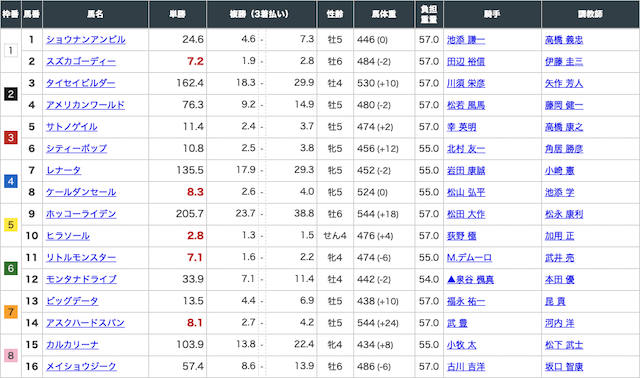The height and width of the screenshot is (378, 640).
Task: Open horse ショウナンアンビル link
Action: 86,40
